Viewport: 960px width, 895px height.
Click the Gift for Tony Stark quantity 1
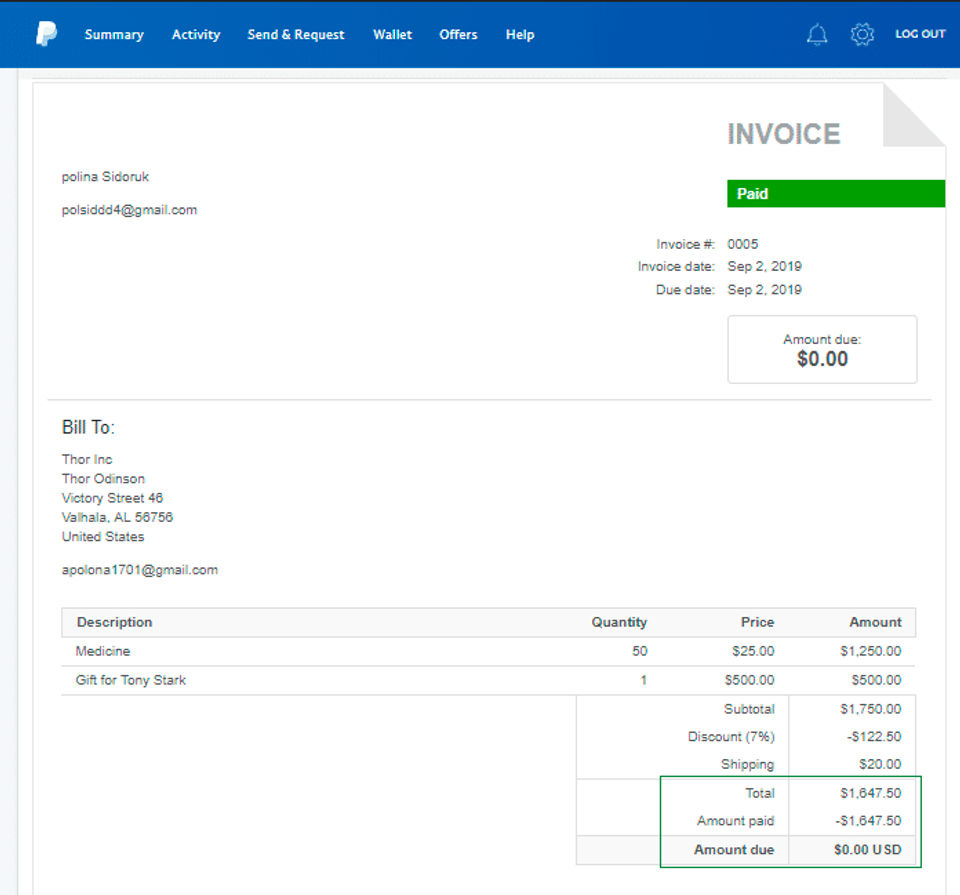(x=643, y=680)
